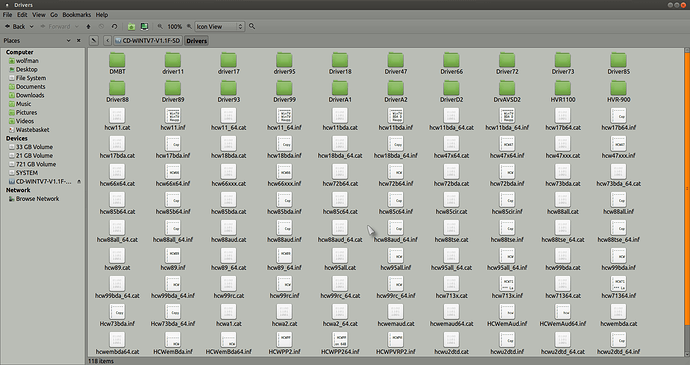Select the HCWPVRP2.inf file

coord(396,343)
